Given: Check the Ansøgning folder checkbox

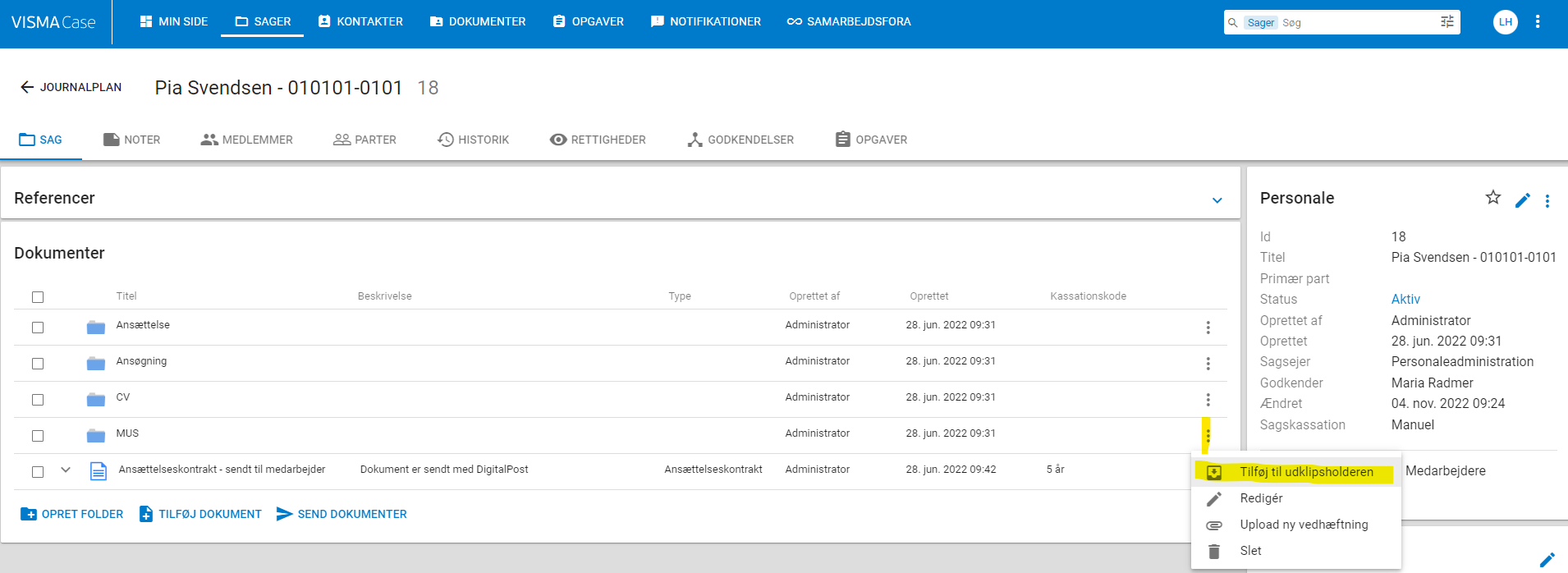Looking at the screenshot, I should click(x=38, y=364).
